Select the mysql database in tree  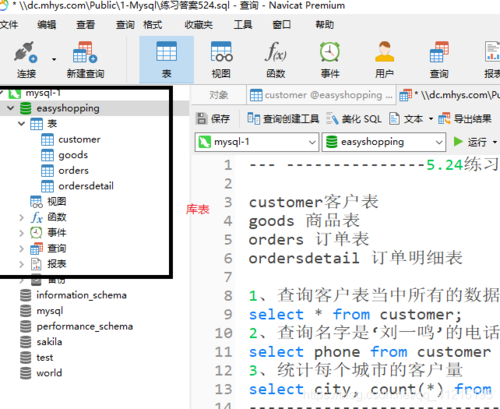50,311
